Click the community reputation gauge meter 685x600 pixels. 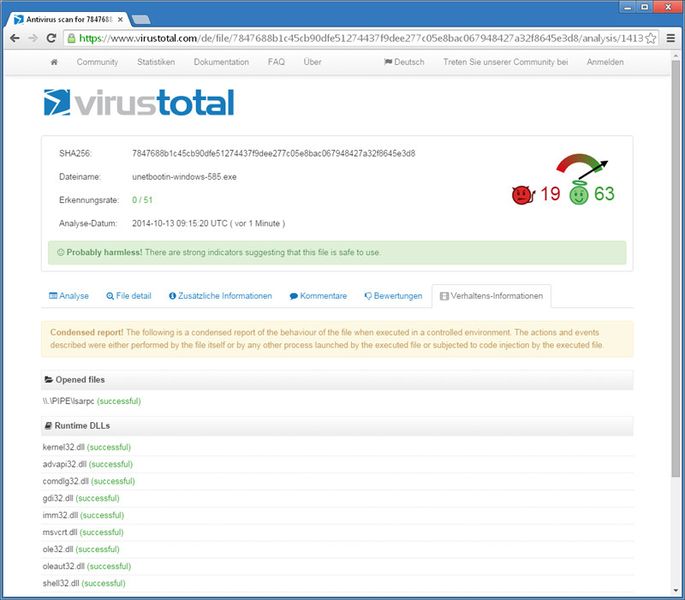pos(581,165)
